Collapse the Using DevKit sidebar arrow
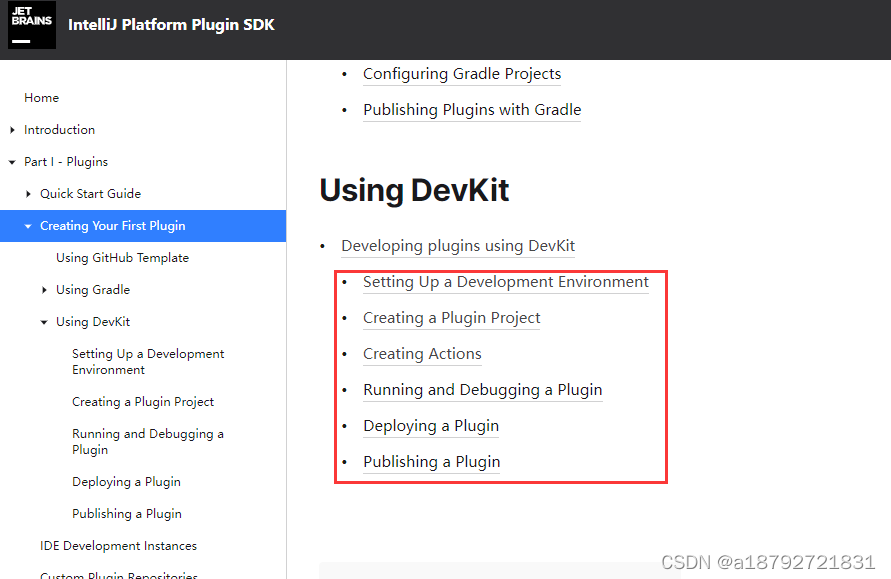Viewport: 891px width, 579px height. click(44, 322)
